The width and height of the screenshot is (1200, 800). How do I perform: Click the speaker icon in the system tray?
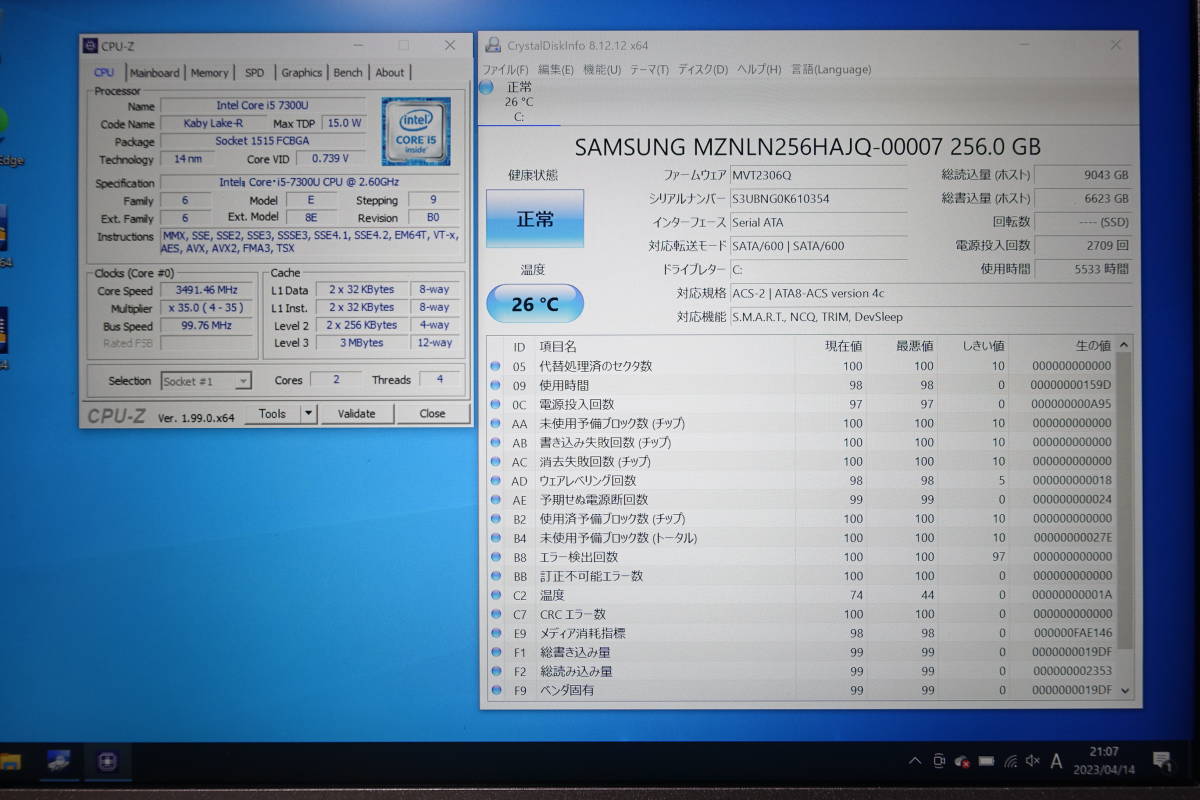pos(1032,761)
